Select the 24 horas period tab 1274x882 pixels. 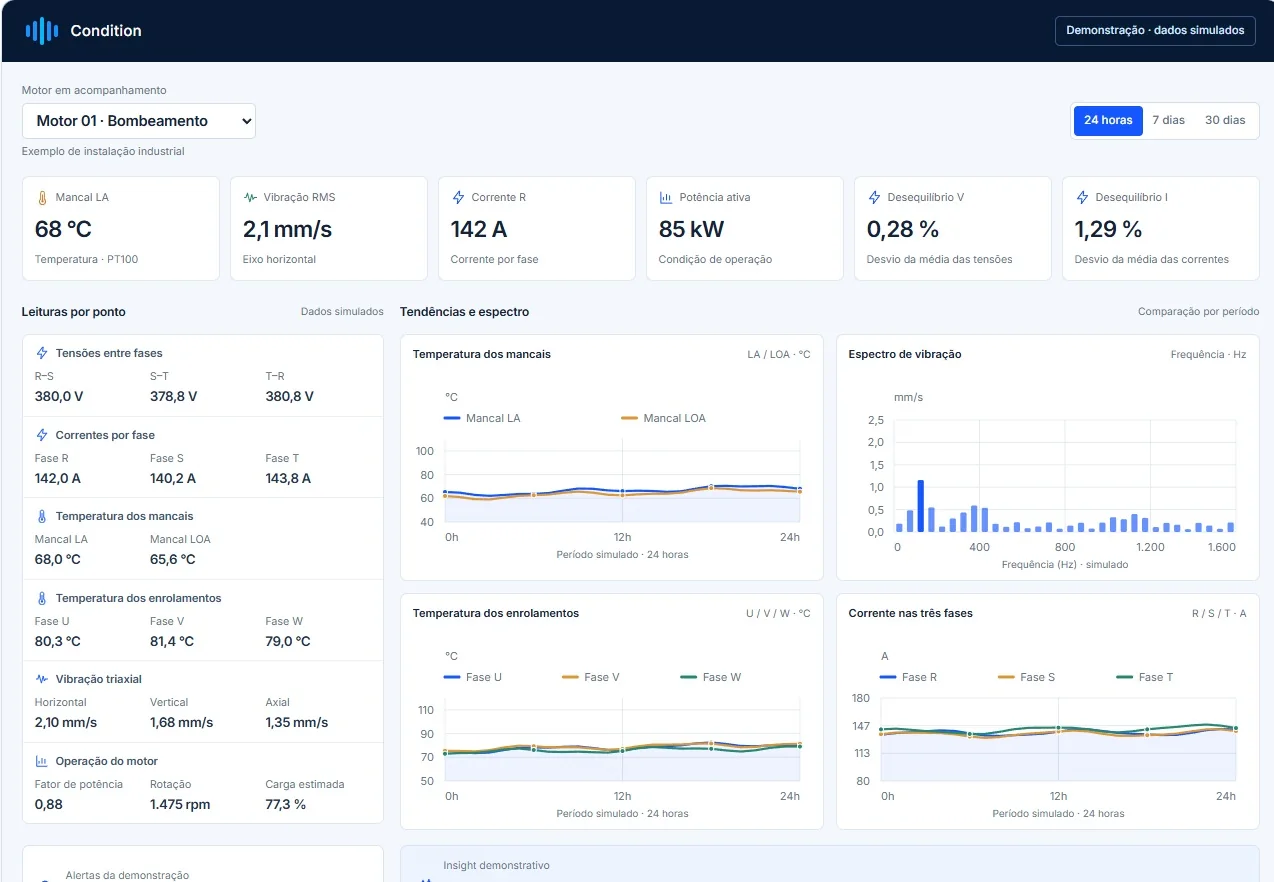1108,120
